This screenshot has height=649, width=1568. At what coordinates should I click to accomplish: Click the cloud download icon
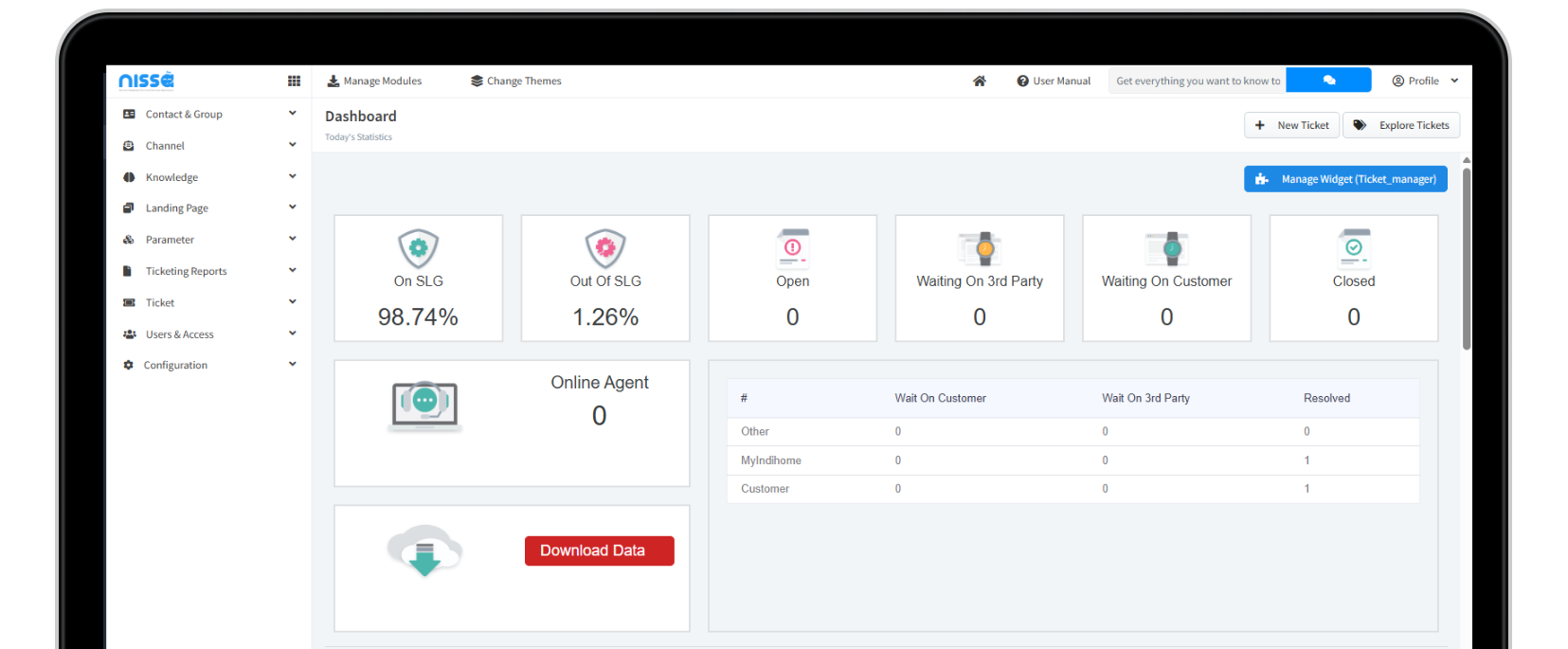[x=424, y=550]
